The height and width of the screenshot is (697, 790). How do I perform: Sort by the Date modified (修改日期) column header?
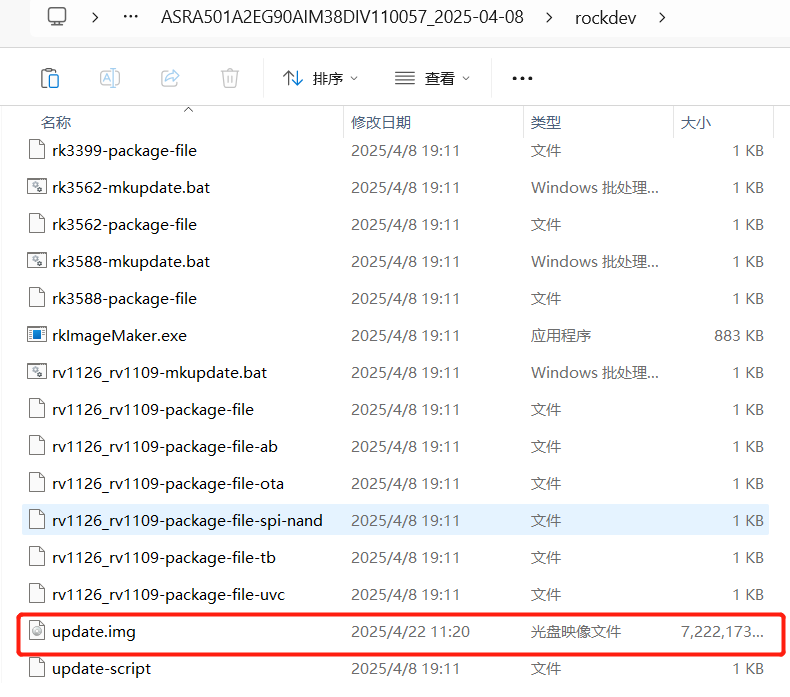click(380, 122)
